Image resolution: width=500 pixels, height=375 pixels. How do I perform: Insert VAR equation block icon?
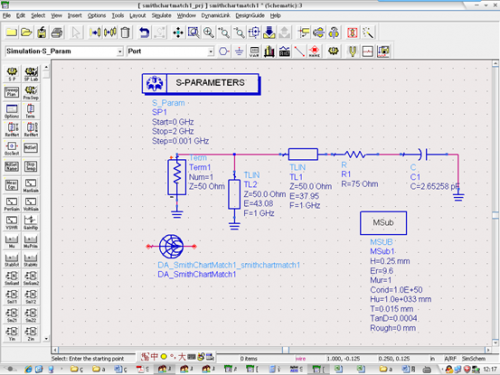pyautogui.click(x=254, y=51)
